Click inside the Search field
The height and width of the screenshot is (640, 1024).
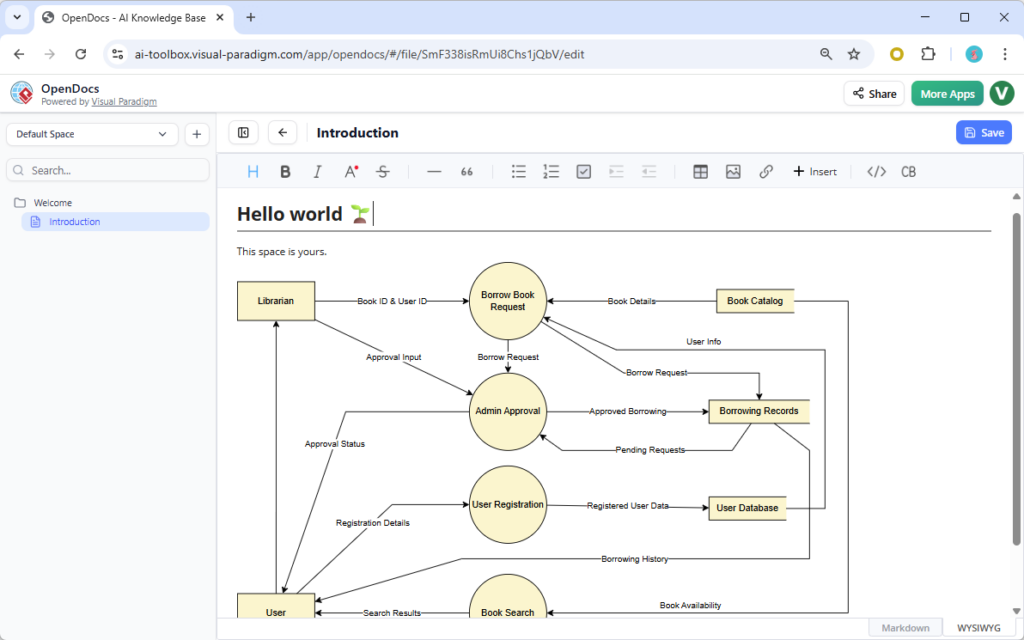click(x=107, y=170)
